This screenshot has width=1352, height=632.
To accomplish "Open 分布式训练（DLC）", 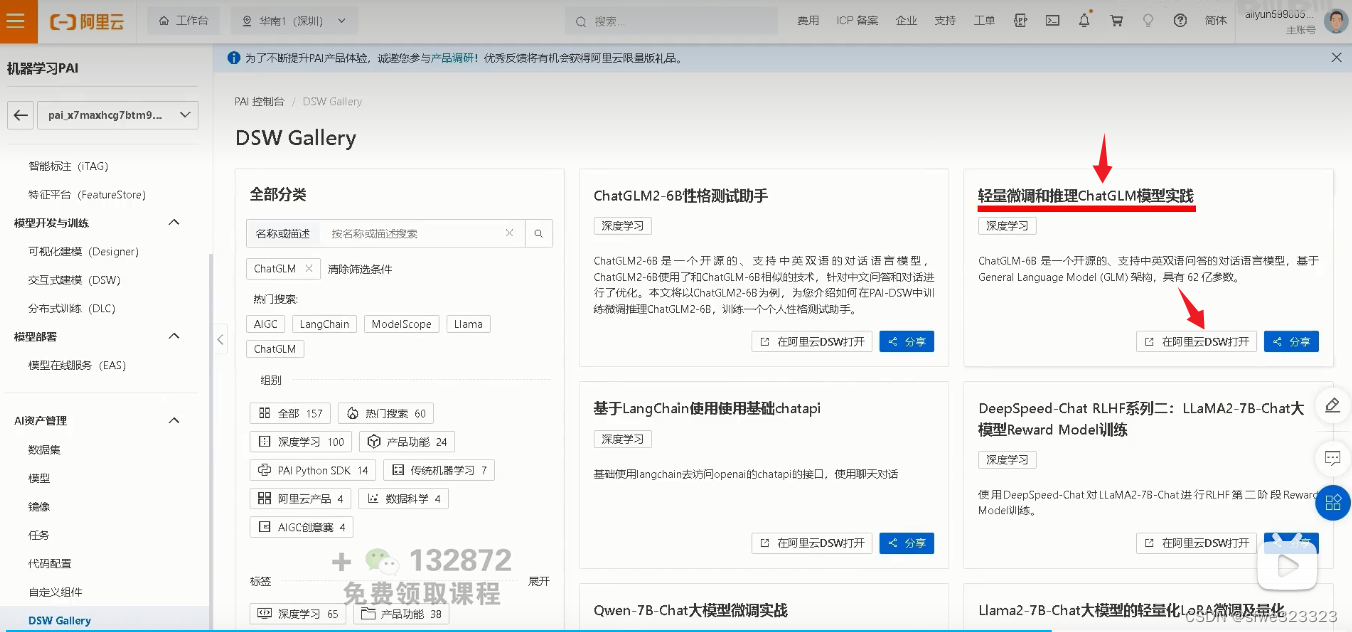I will click(72, 309).
